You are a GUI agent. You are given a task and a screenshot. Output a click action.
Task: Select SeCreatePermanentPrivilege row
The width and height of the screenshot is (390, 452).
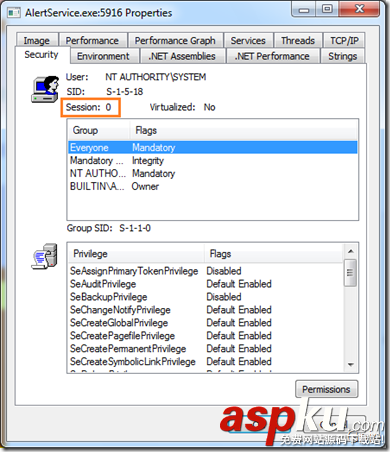pyautogui.click(x=205, y=349)
